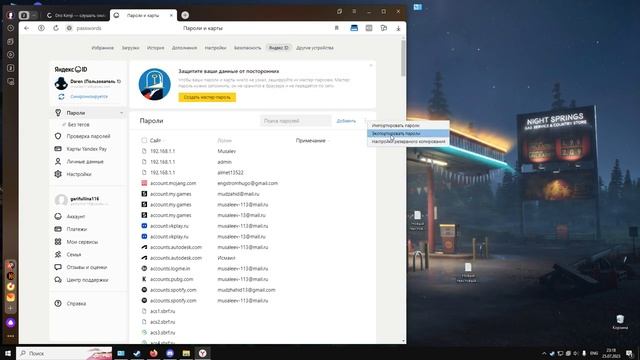640x360 pixels.
Task: Open Аккаунт in the sidebar
Action: [x=76, y=216]
